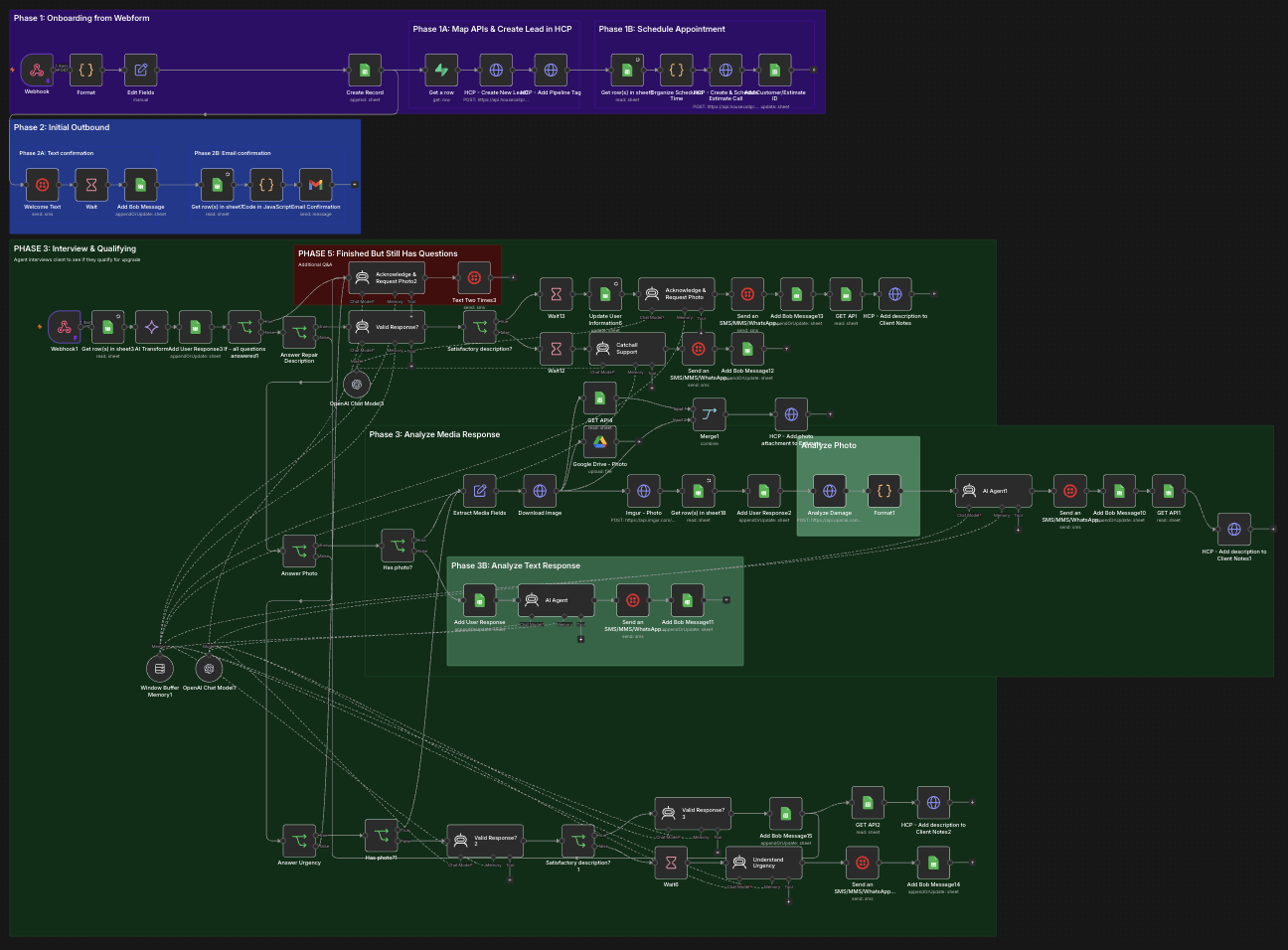Open the OpenAI Chat Model1 node

coord(209,669)
